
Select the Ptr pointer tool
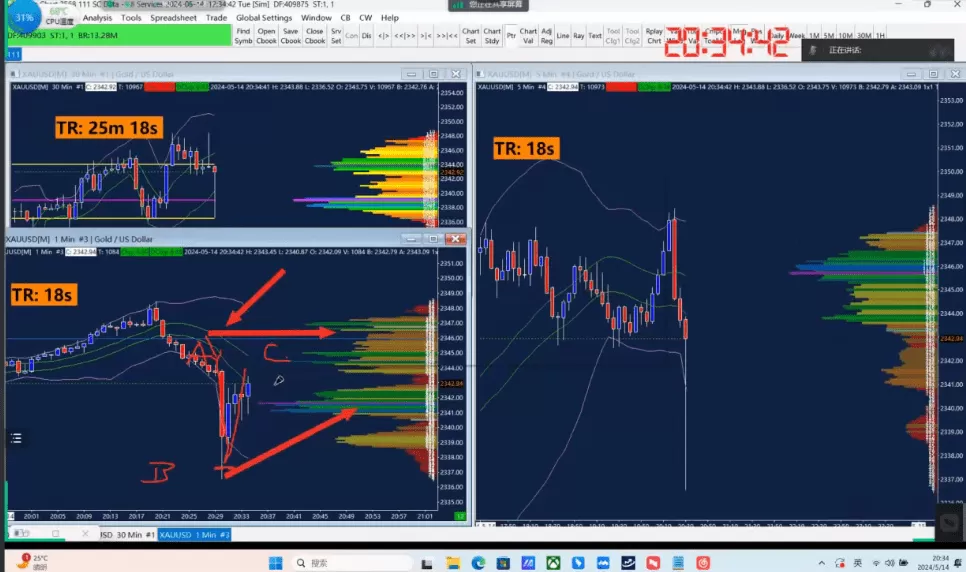point(511,36)
